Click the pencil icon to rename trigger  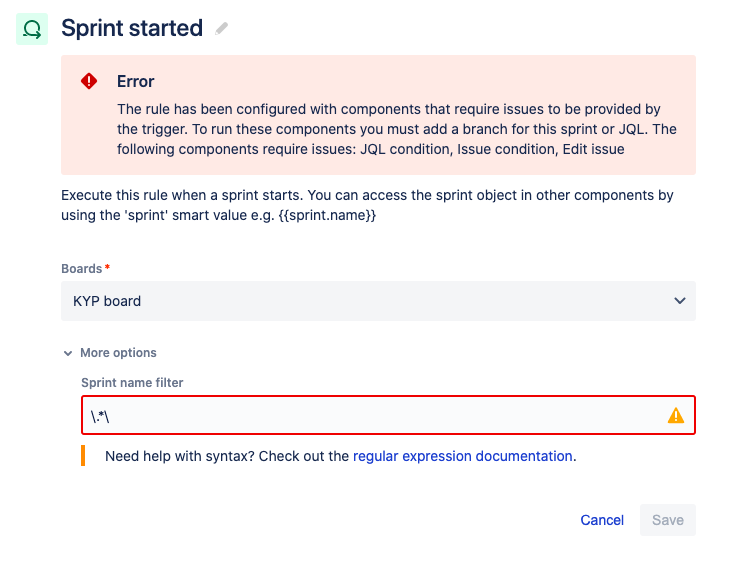(221, 29)
